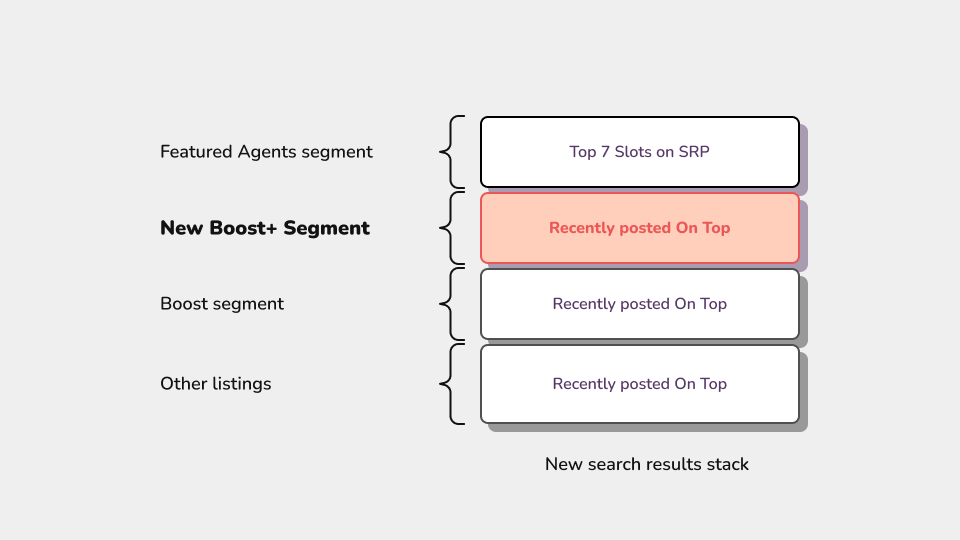
Task: Click the "New search results stack" caption
Action: point(647,464)
